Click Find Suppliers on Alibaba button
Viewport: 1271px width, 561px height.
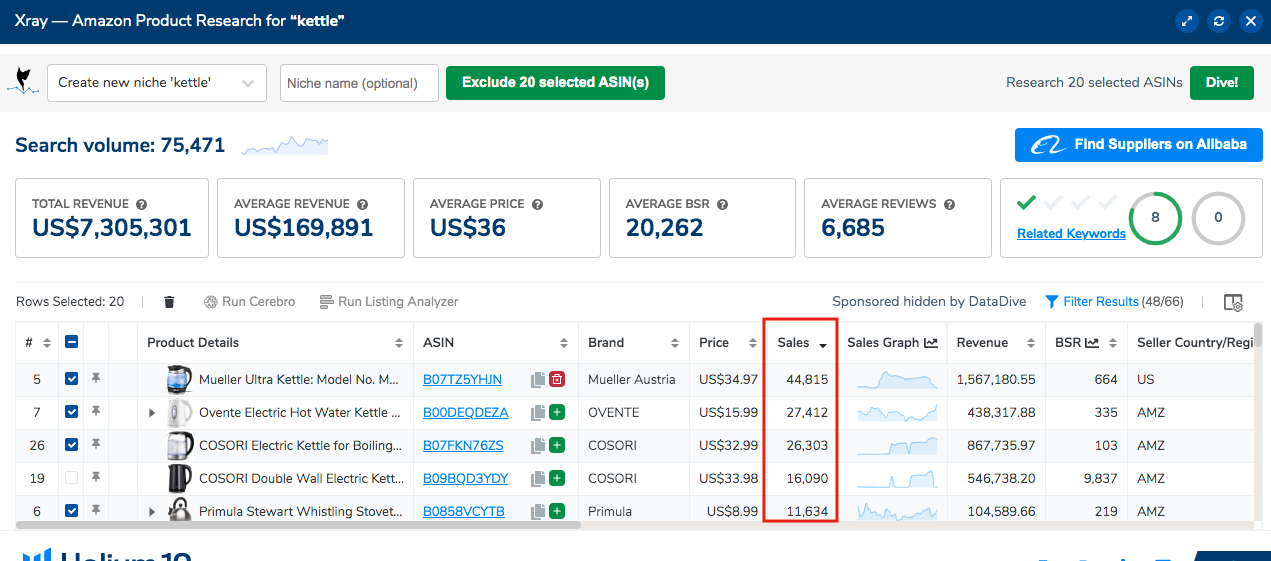click(1139, 145)
